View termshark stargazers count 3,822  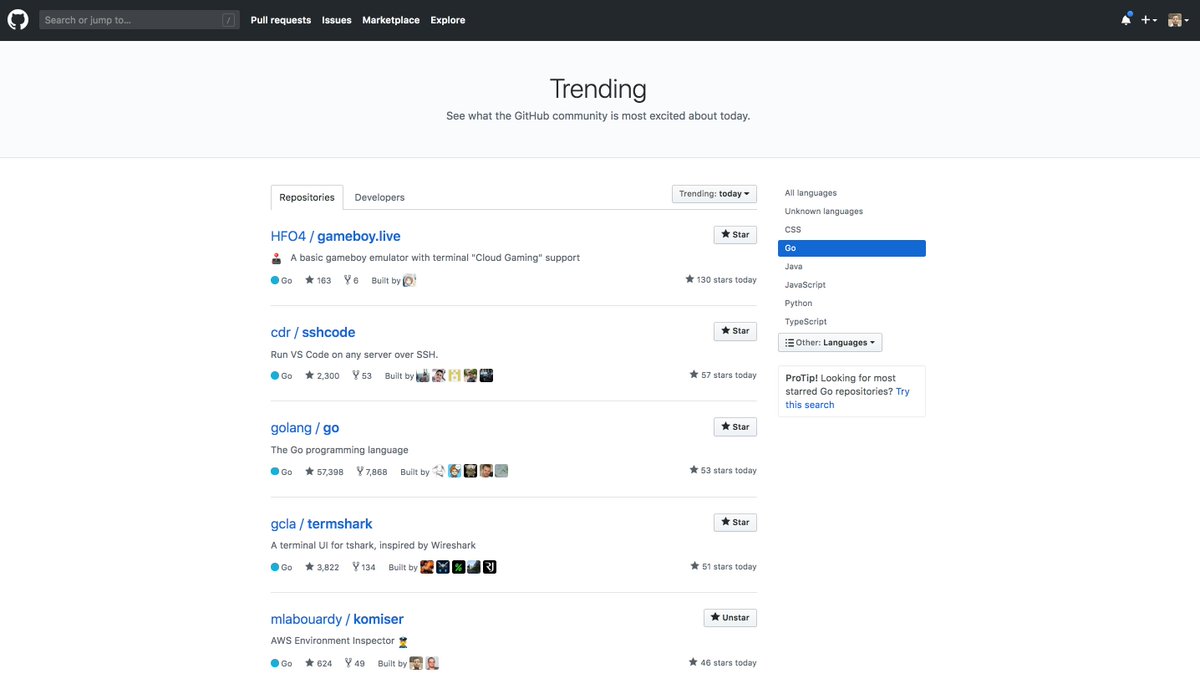click(322, 567)
